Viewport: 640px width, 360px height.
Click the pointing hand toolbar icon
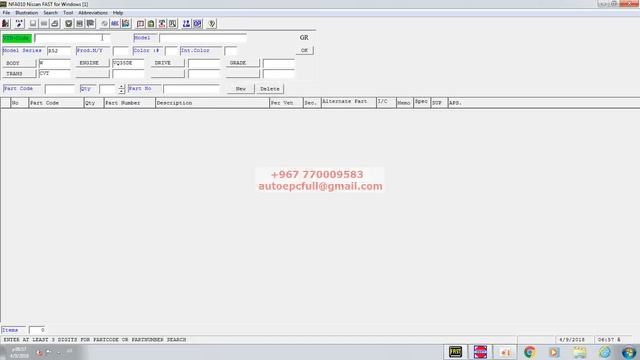pos(19,24)
